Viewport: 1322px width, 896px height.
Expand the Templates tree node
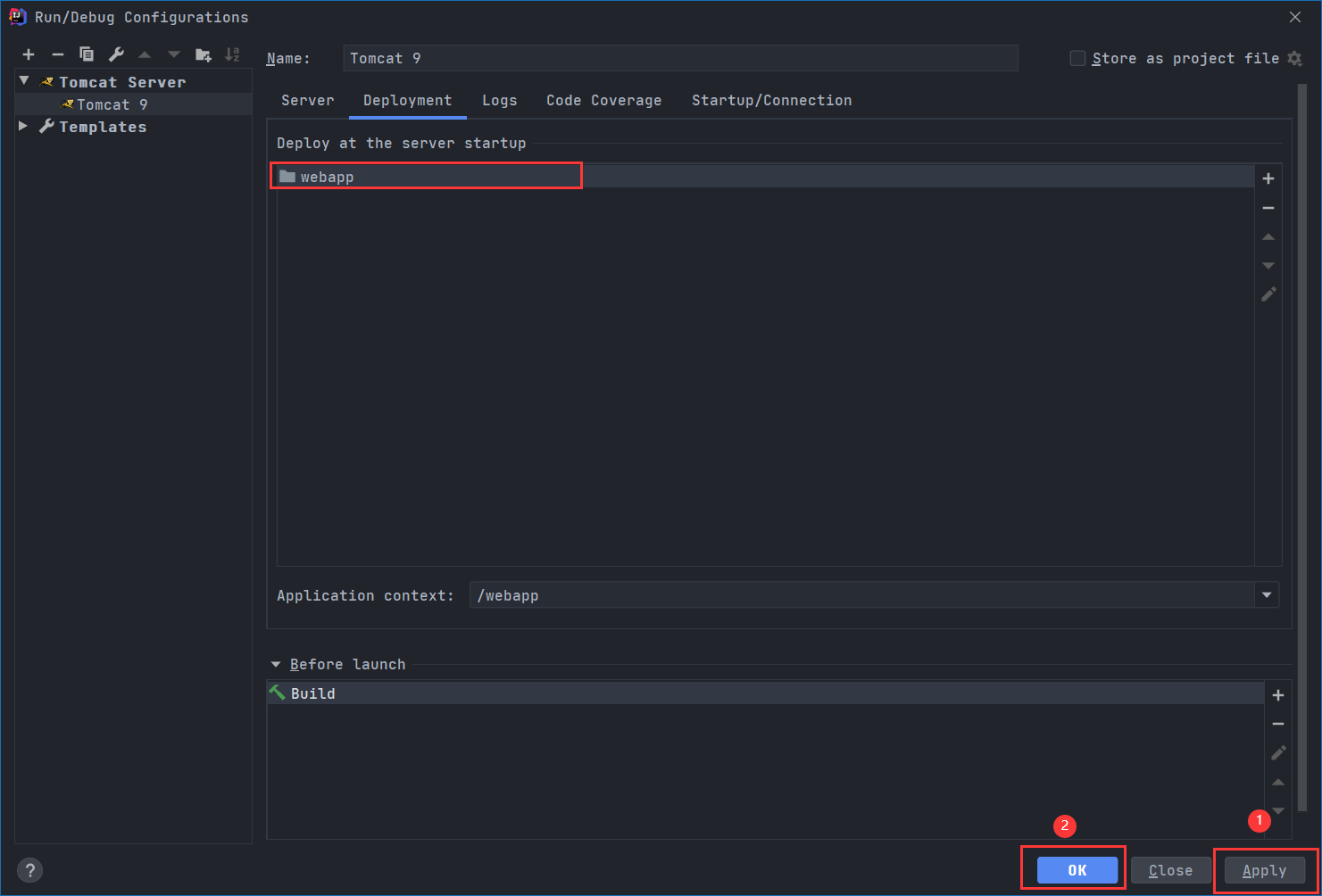pyautogui.click(x=23, y=127)
